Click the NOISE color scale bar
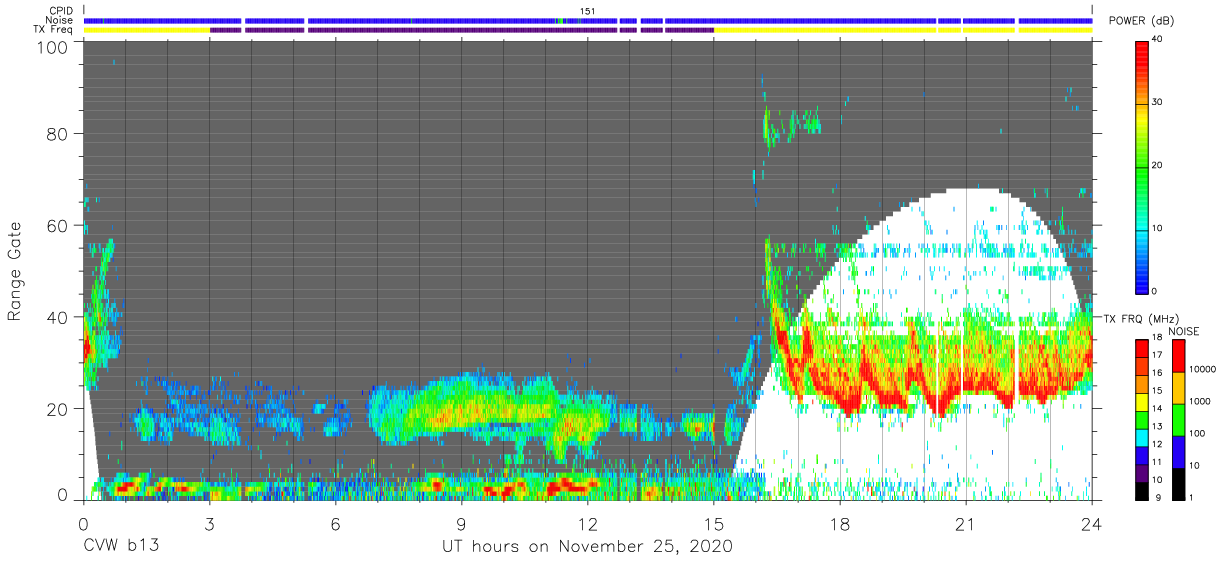Viewport: 1228px width, 567px height. pos(1177,420)
